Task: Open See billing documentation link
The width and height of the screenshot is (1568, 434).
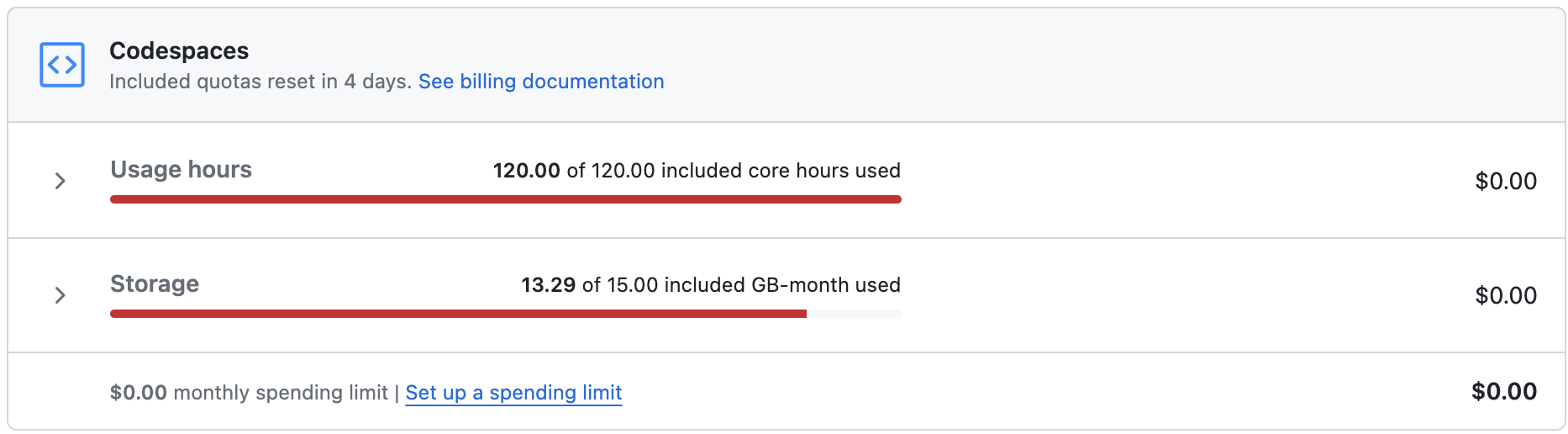Action: (541, 82)
